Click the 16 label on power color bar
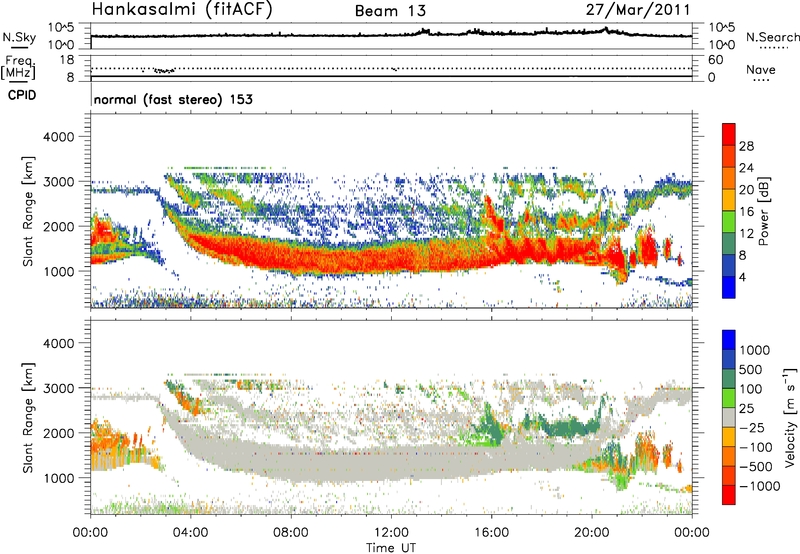The width and height of the screenshot is (800, 554). [x=746, y=212]
